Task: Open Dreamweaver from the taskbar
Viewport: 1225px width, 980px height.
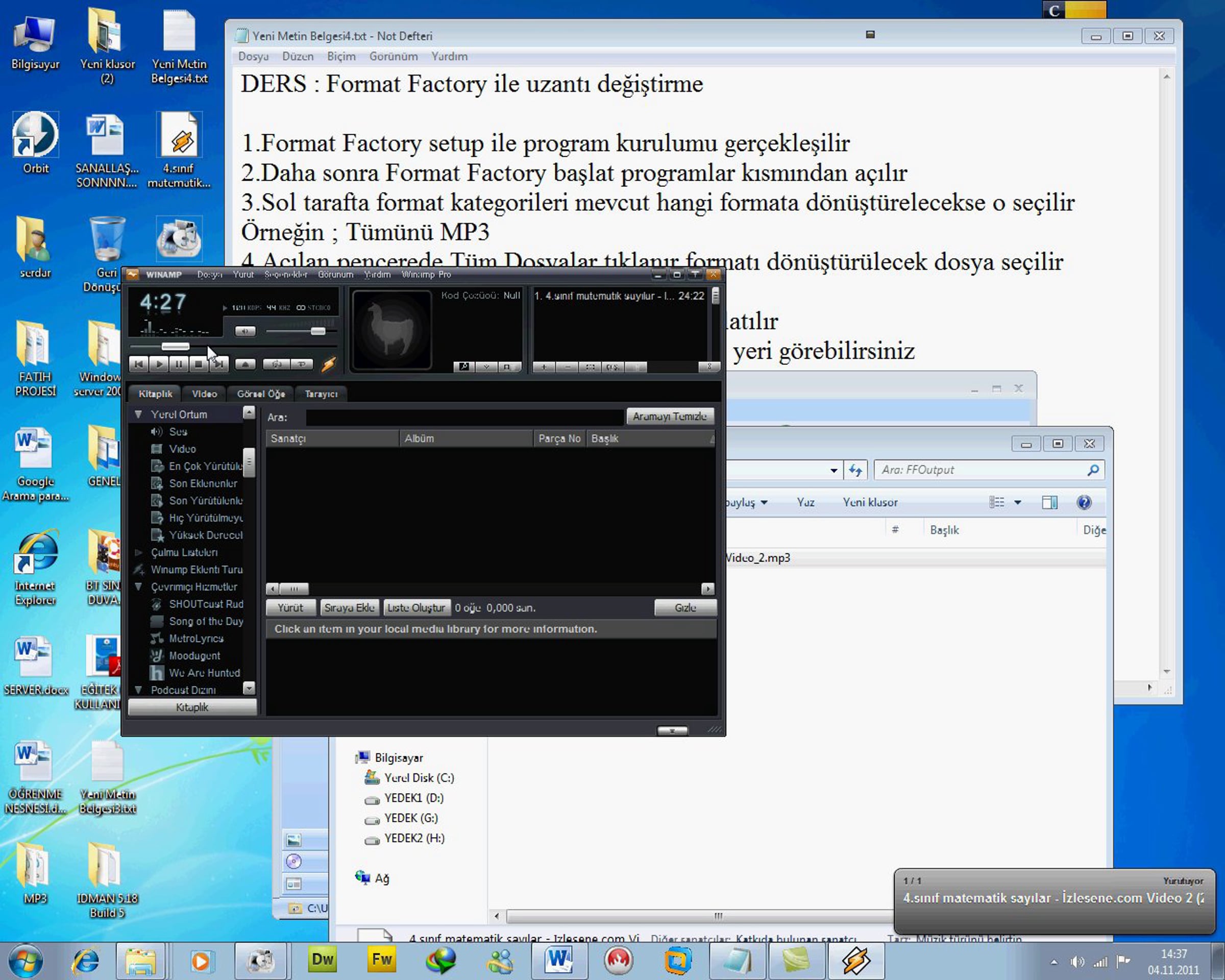Action: 323,960
